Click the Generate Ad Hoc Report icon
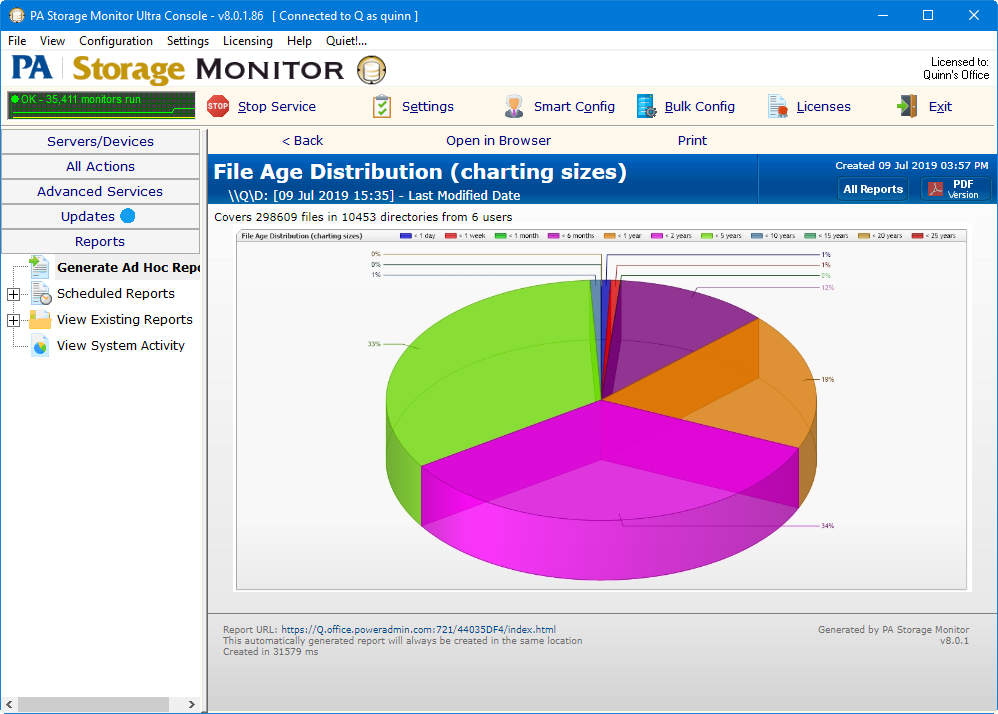998x714 pixels. click(x=40, y=268)
